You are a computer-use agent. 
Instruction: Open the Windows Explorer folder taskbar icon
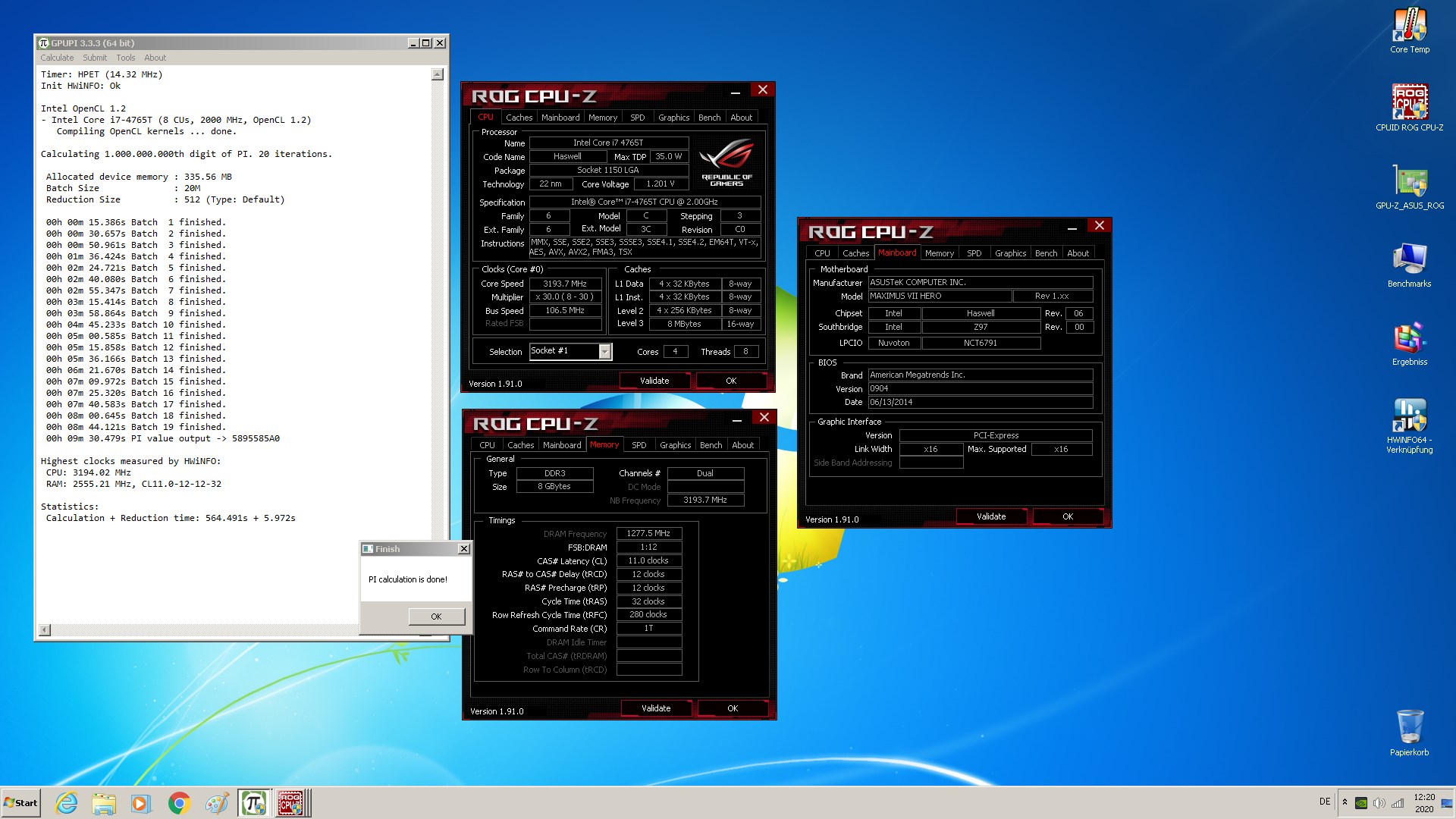coord(104,803)
